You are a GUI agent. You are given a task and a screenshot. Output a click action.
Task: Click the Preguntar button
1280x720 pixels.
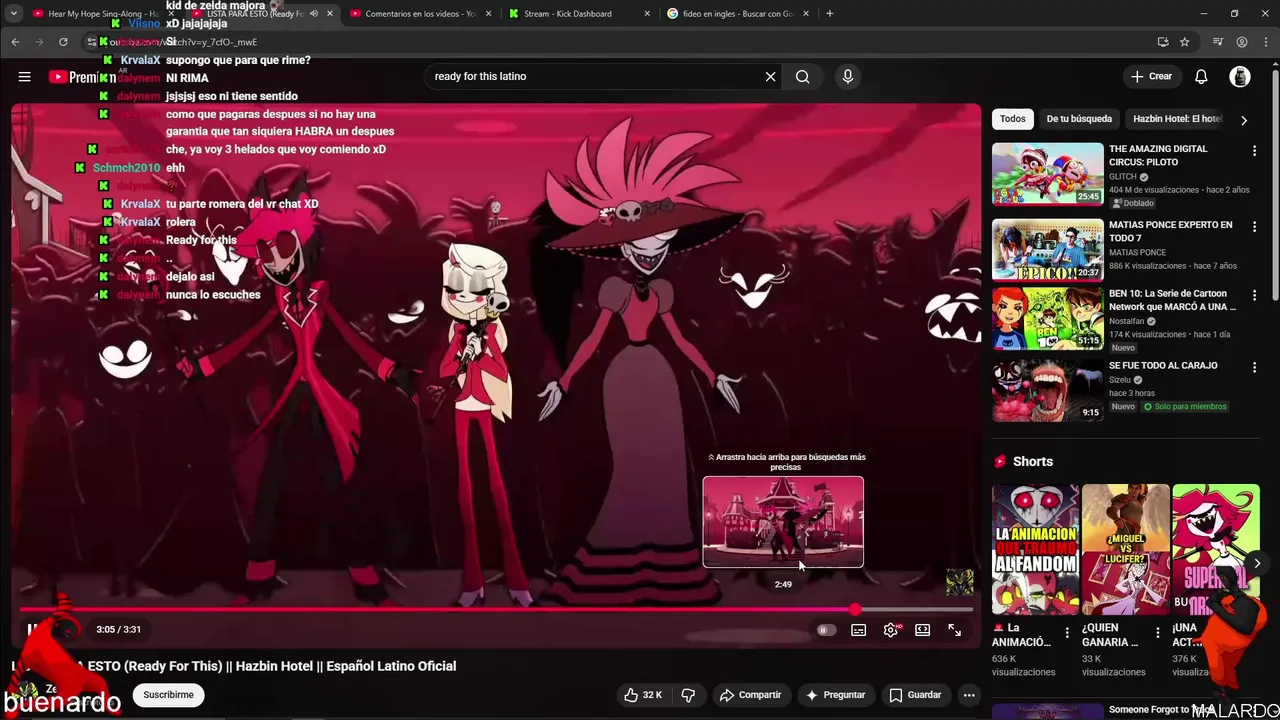coord(835,695)
